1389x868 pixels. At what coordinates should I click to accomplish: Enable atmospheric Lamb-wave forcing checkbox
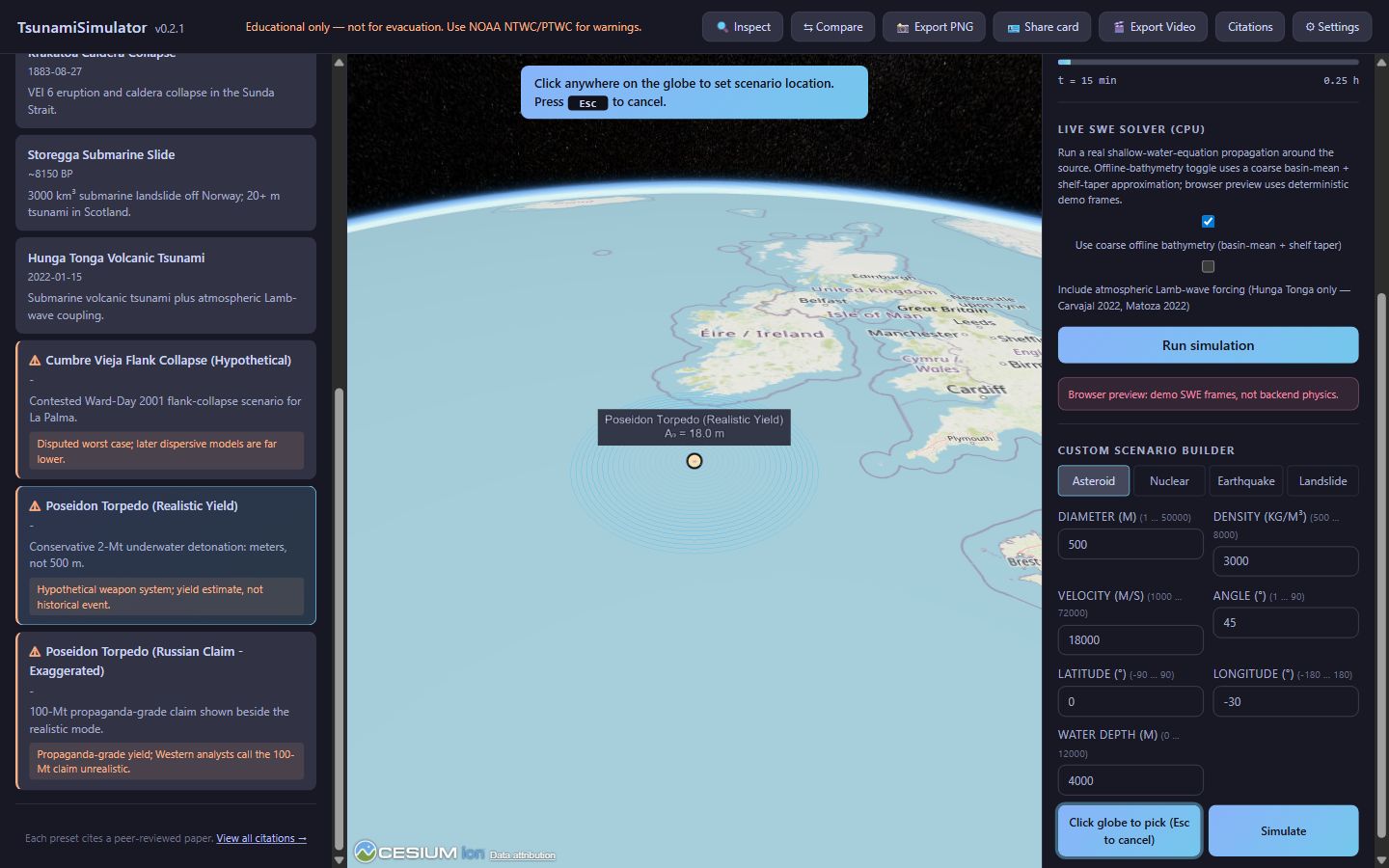click(1208, 266)
